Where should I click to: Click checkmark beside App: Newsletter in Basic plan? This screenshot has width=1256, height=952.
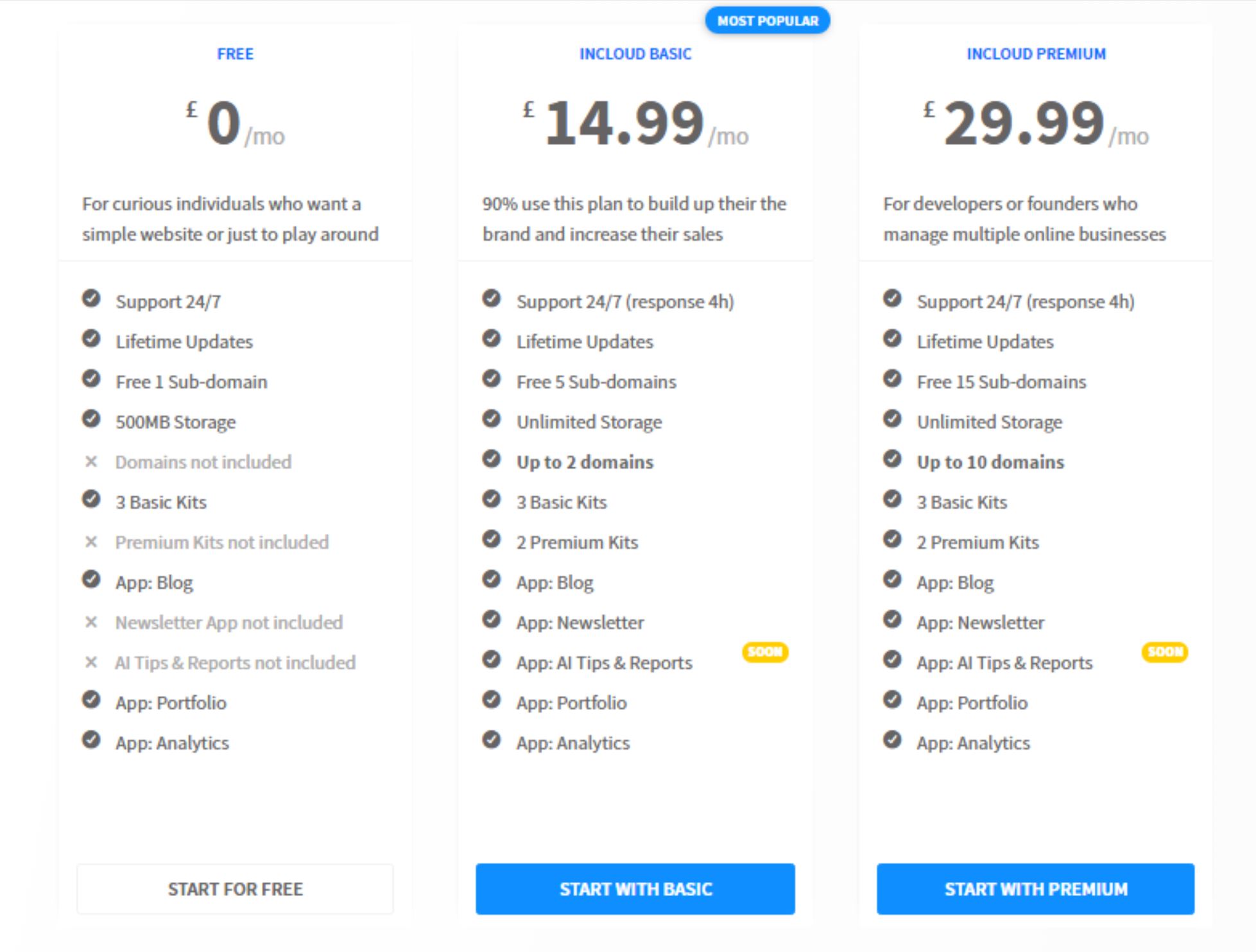pos(492,619)
